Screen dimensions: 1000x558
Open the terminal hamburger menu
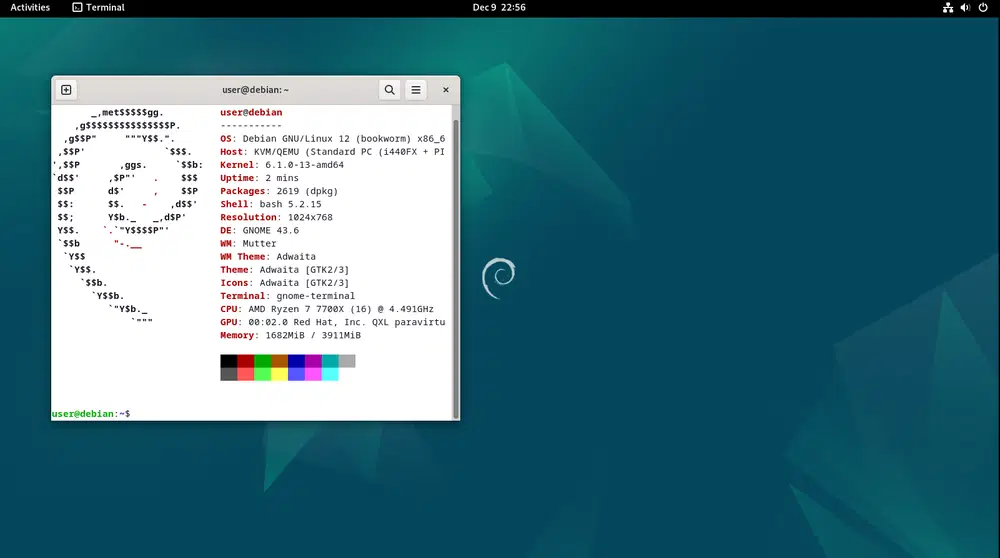click(416, 90)
